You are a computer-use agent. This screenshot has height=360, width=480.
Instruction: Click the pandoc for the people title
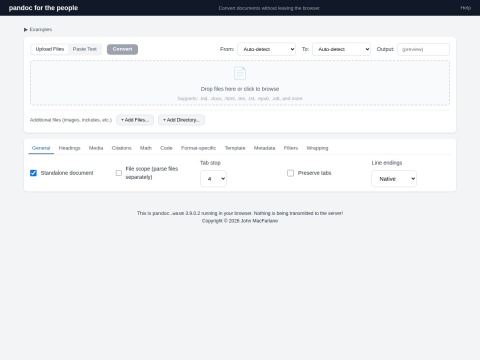pos(43,8)
